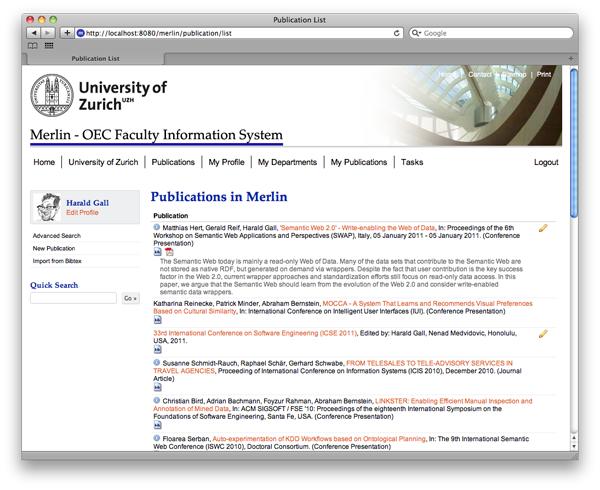The image size is (600, 490).
Task: Go to the My Departments menu
Action: (x=287, y=162)
